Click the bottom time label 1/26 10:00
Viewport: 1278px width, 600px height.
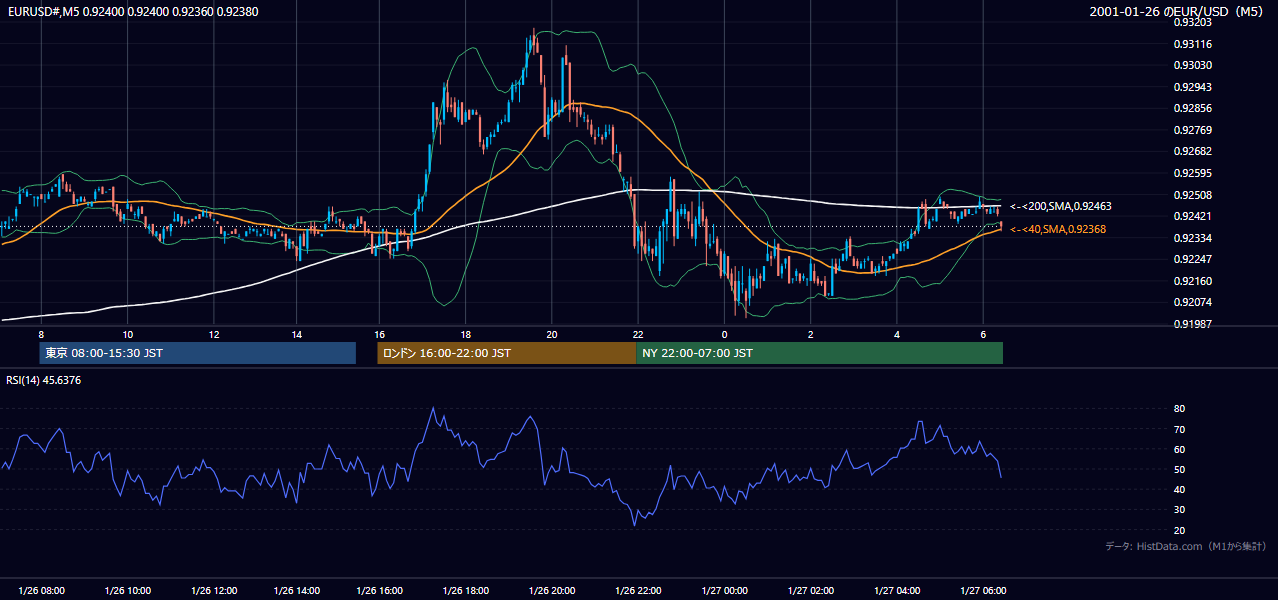click(128, 591)
